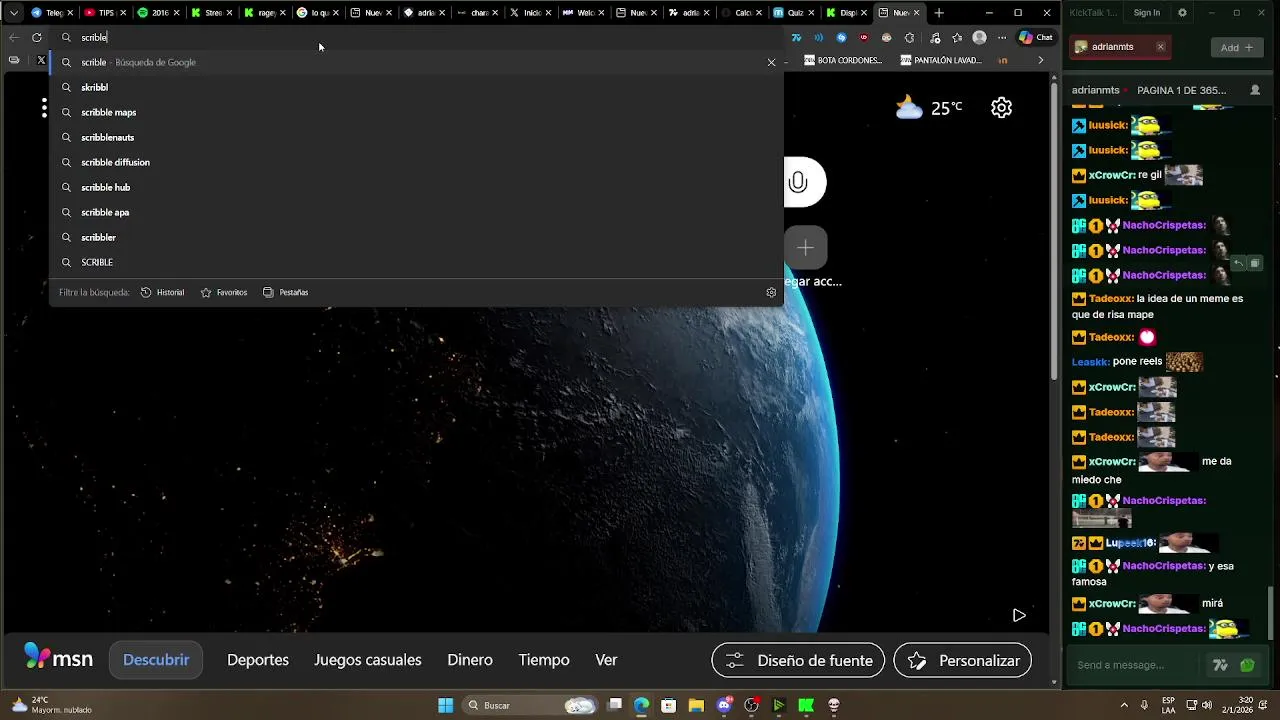The height and width of the screenshot is (720, 1280).
Task: Open Discord from the taskbar
Action: click(x=724, y=705)
